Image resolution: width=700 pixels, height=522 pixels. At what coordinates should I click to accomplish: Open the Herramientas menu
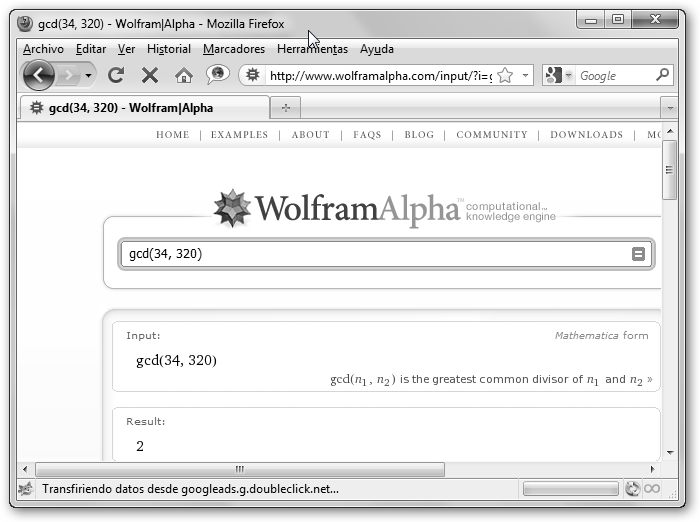(312, 49)
